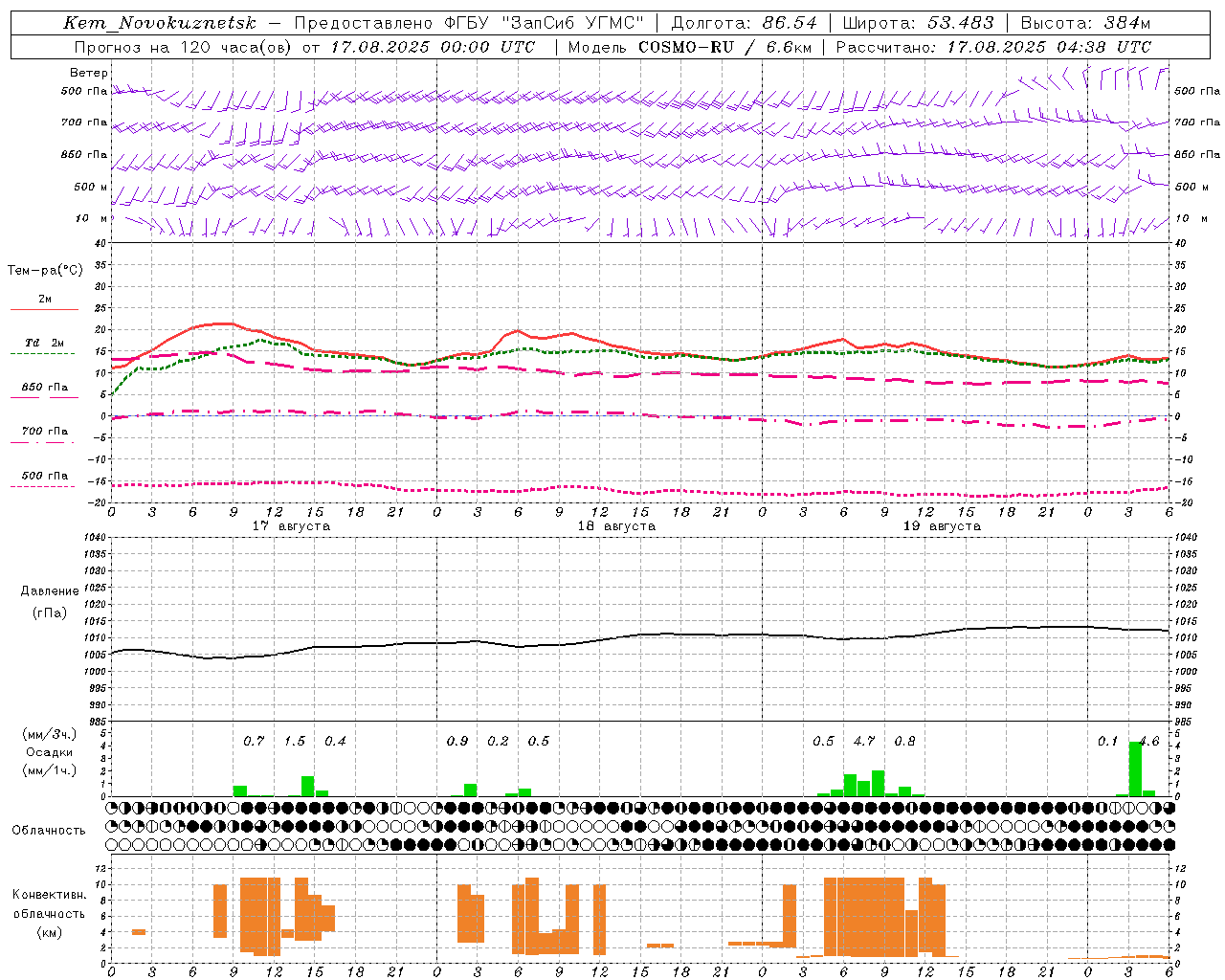
Task: Select the longitude value Долгота: 86.54
Action: coord(745,23)
